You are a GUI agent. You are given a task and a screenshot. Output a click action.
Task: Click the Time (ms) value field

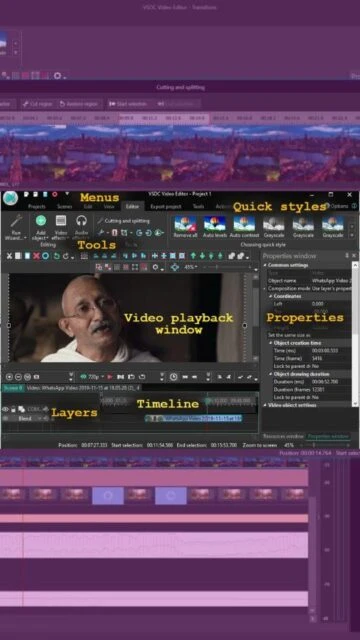331,351
